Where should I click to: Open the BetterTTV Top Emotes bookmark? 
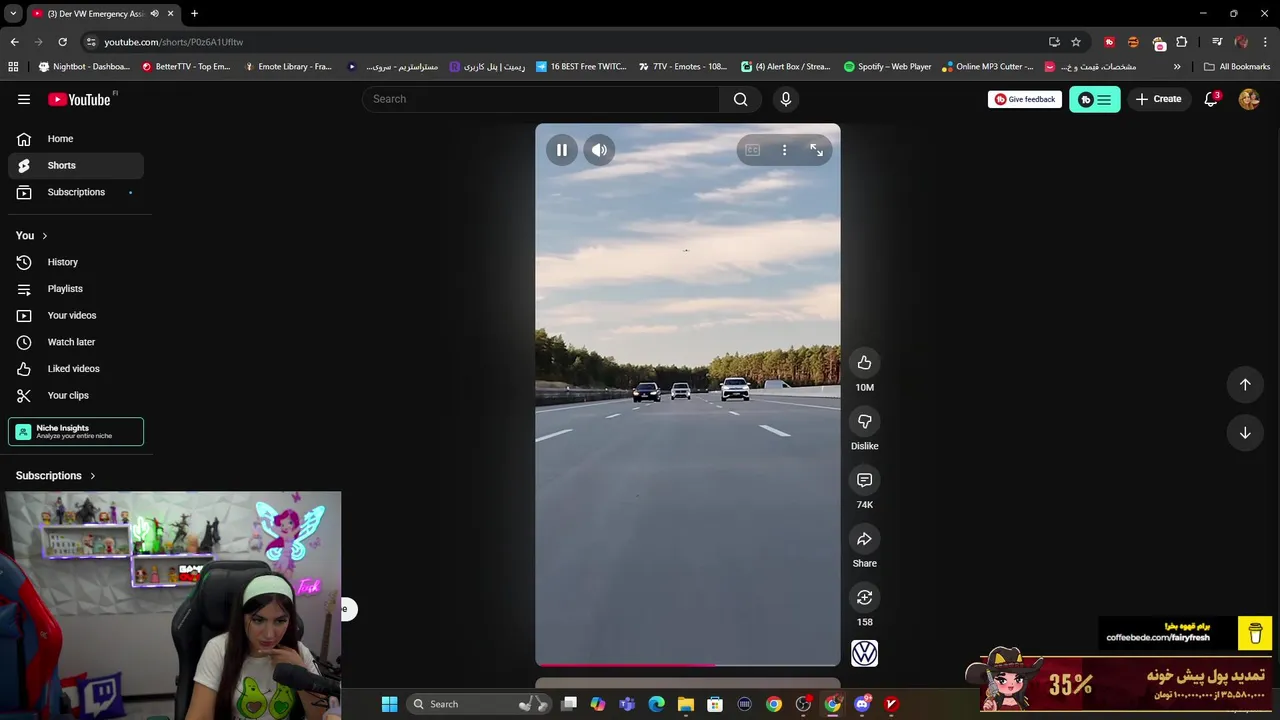186,67
